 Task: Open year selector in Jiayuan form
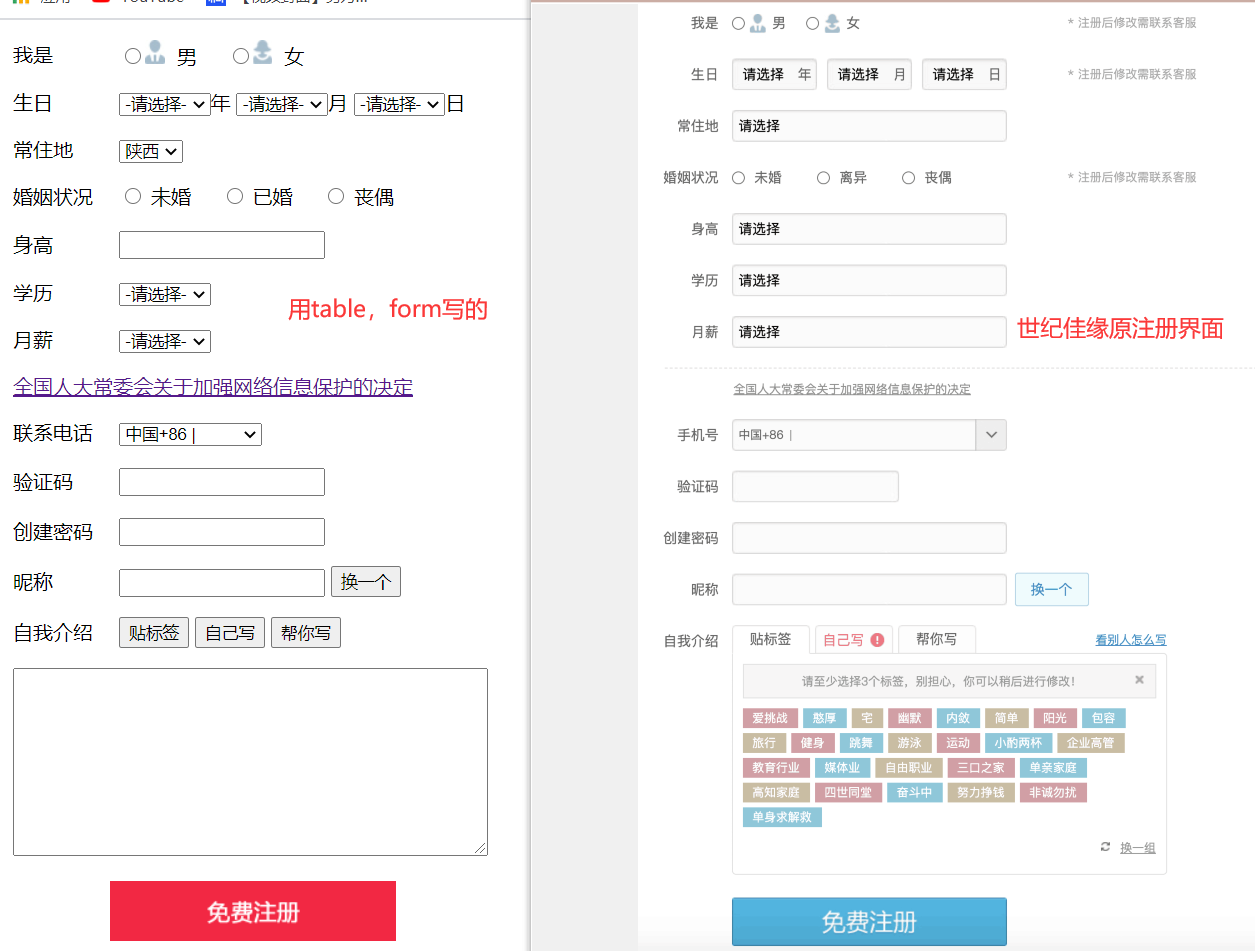tap(774, 74)
